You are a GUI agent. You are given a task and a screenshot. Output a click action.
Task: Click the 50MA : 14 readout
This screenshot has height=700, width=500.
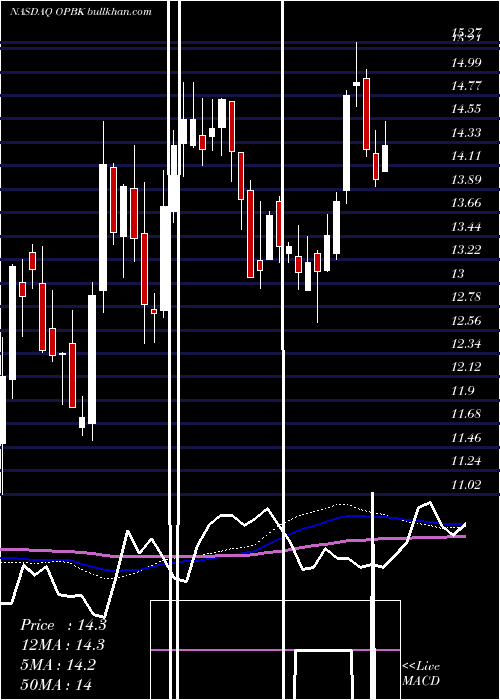[x=56, y=684]
